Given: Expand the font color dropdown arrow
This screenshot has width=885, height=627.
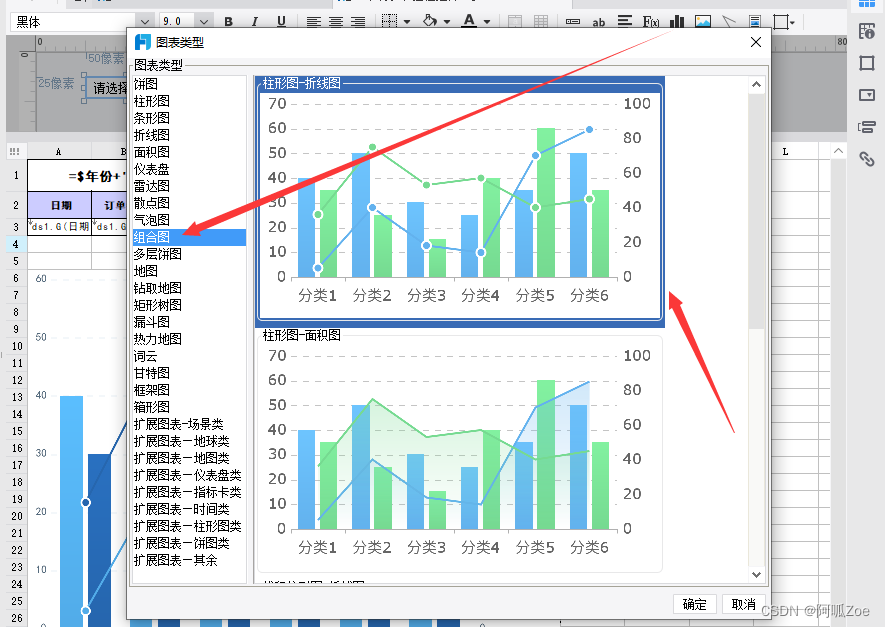Looking at the screenshot, I should [x=487, y=23].
